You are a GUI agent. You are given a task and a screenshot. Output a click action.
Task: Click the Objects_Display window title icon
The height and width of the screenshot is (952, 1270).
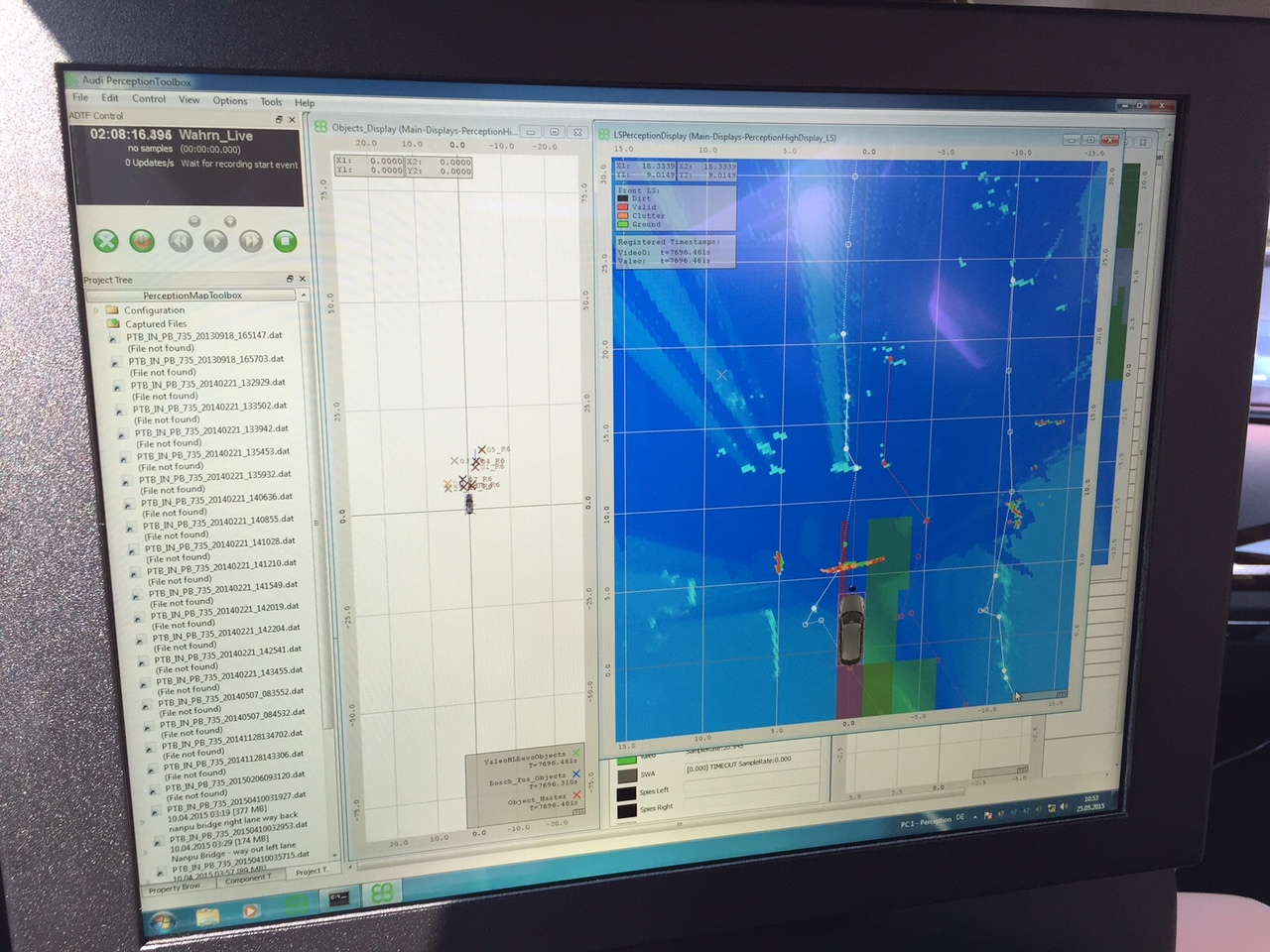(321, 127)
